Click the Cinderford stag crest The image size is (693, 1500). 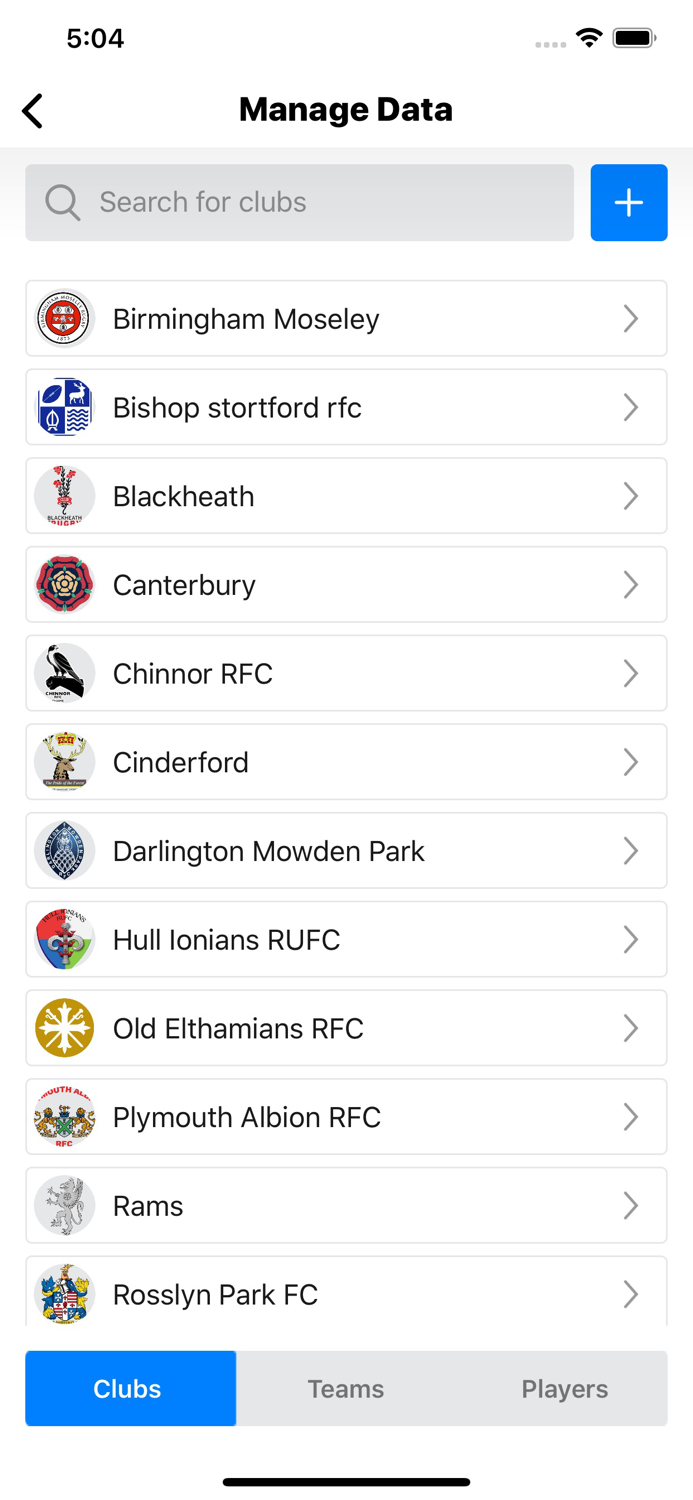point(64,762)
